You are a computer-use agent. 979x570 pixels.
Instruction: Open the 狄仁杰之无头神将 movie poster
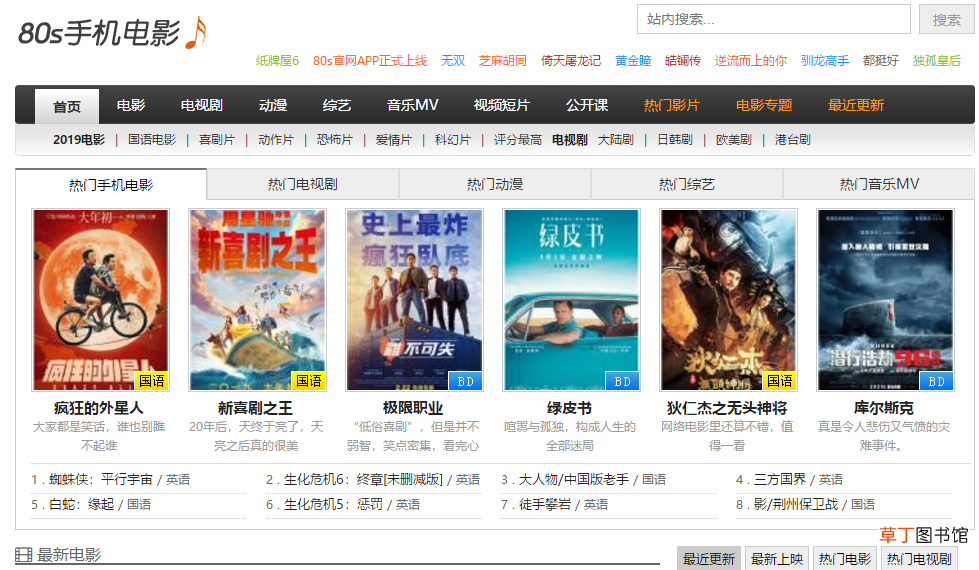729,300
